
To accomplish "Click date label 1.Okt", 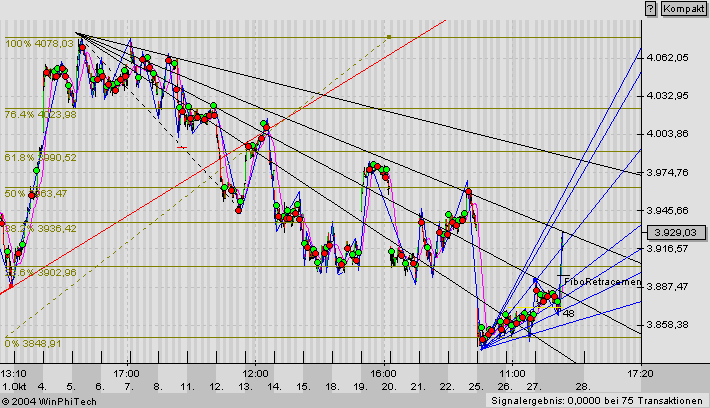I will [x=14, y=387].
